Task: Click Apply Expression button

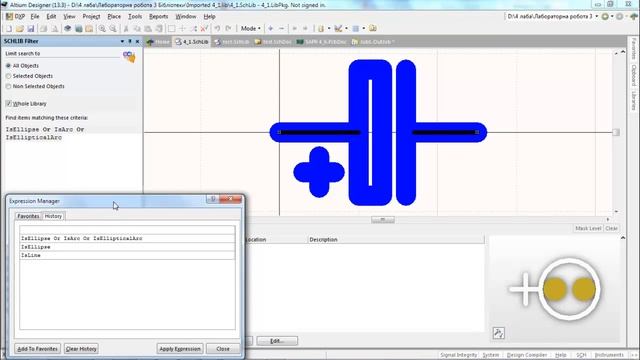Action: point(180,349)
